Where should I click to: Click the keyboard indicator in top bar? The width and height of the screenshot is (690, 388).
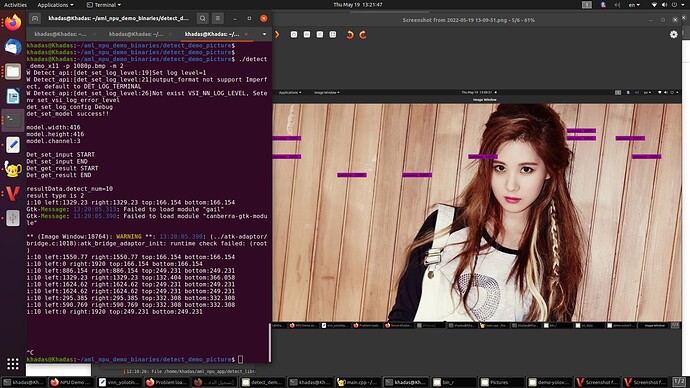click(587, 5)
